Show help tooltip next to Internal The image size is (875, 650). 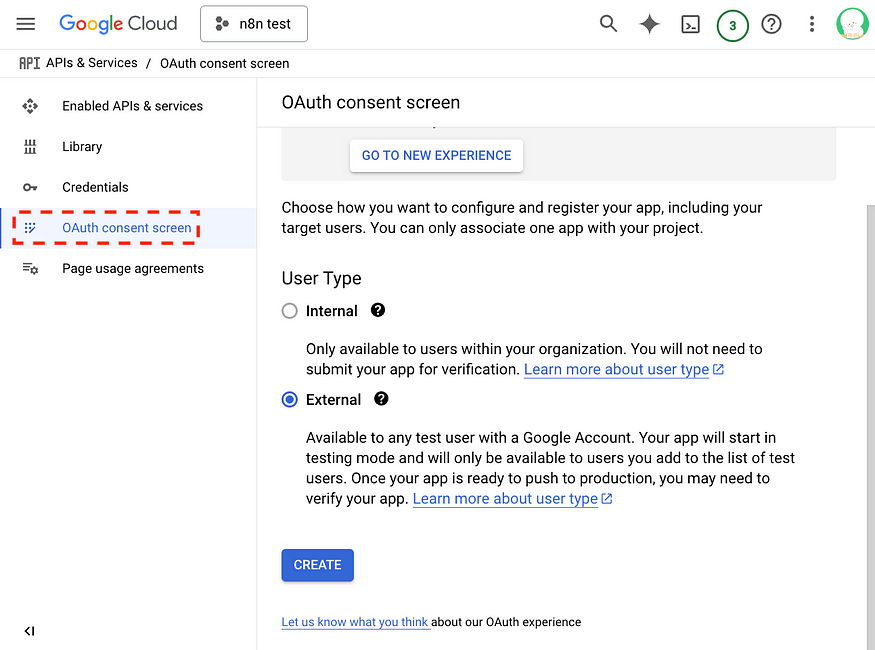(378, 310)
